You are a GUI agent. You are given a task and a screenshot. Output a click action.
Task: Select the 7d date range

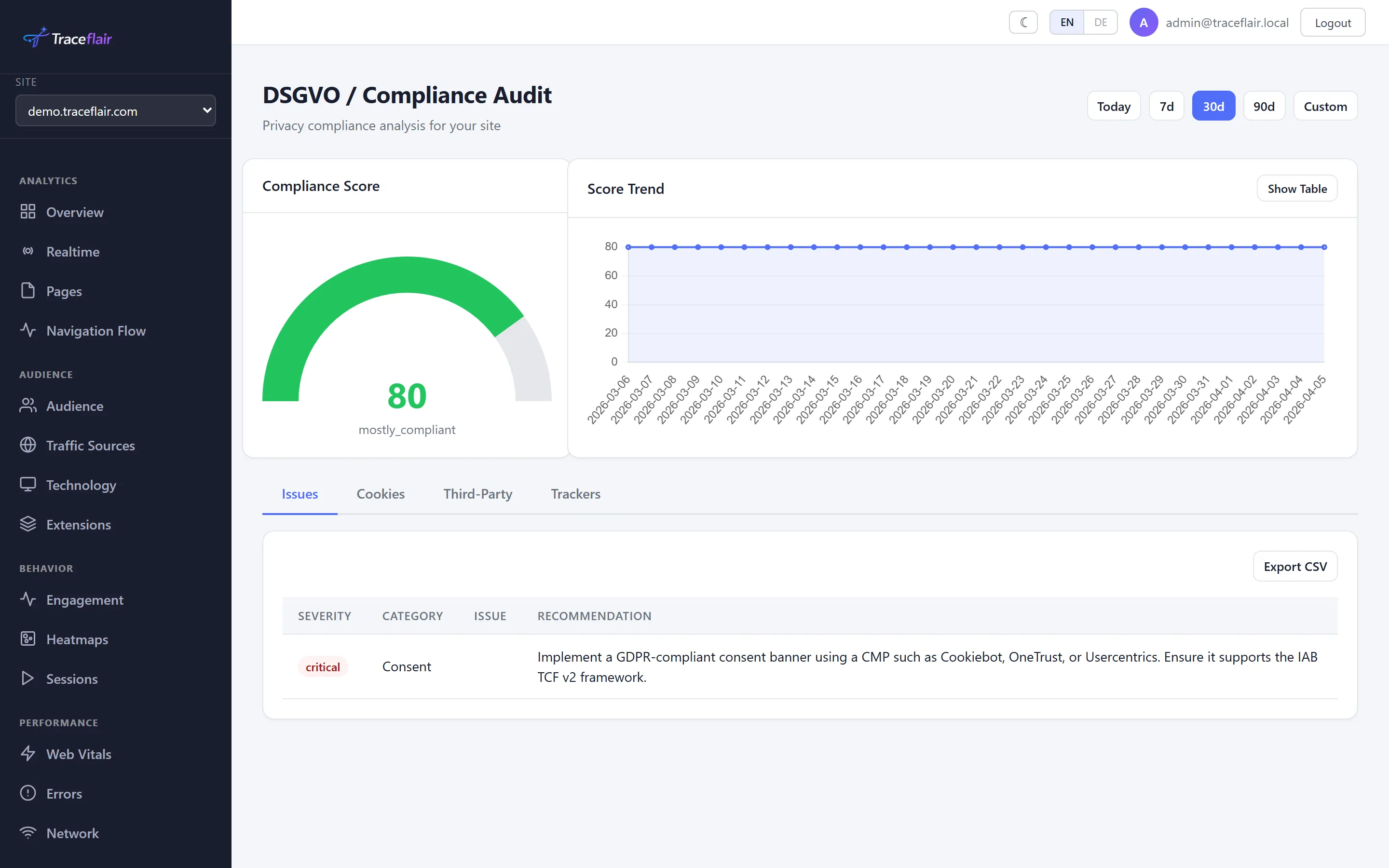coord(1166,106)
